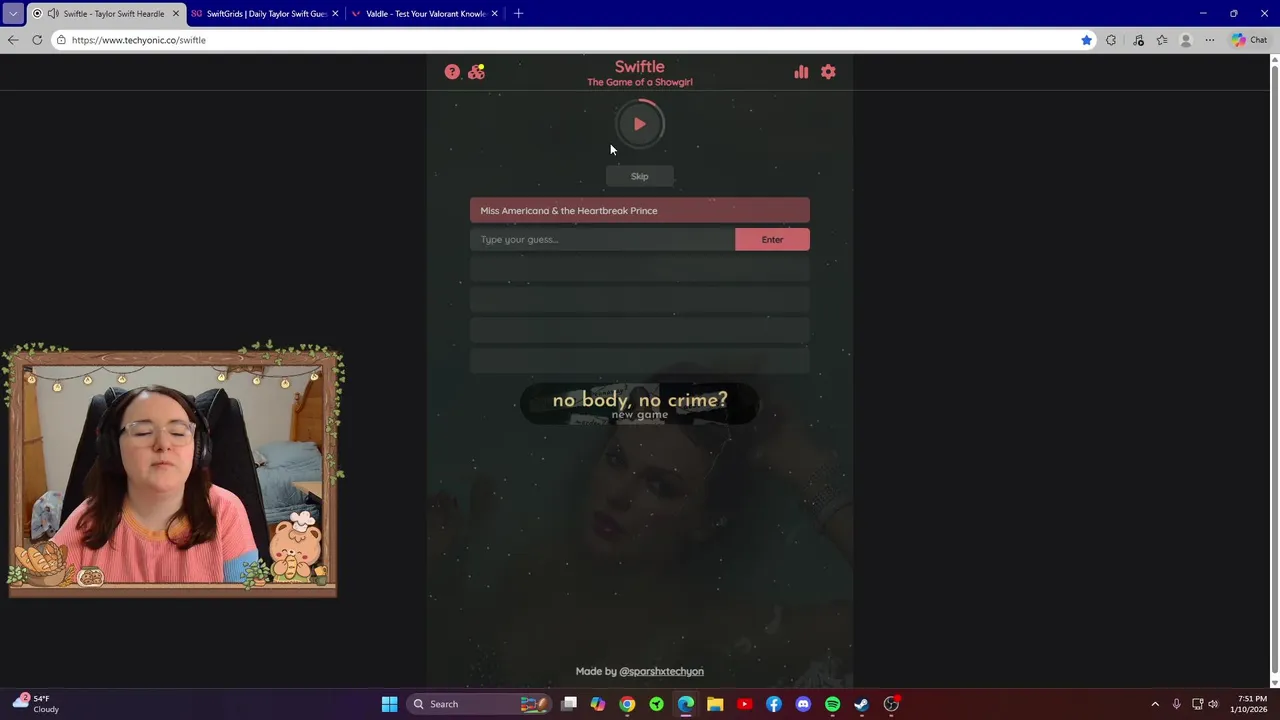
Task: Click the Enter button to submit guess
Action: point(772,239)
